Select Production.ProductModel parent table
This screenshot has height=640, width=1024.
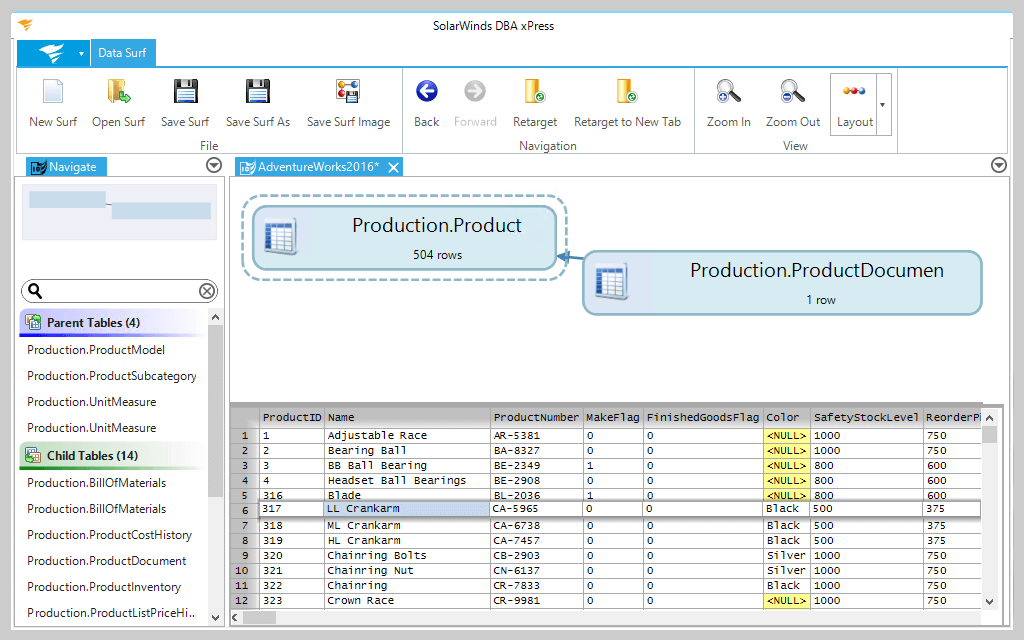(96, 350)
